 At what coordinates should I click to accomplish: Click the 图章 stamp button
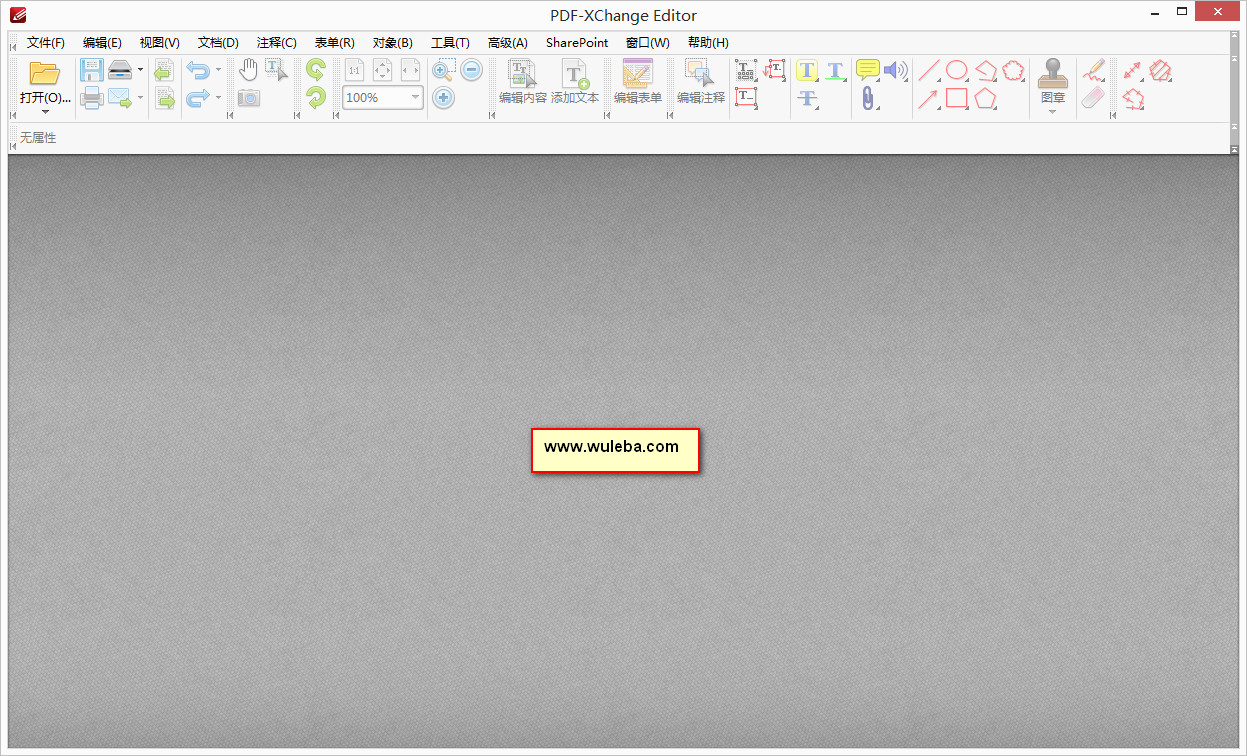coord(1052,80)
